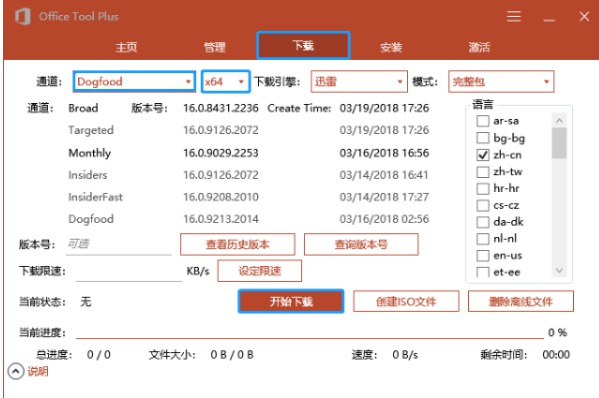Switch to the 主页 tab
The height and width of the screenshot is (398, 599).
point(126,47)
